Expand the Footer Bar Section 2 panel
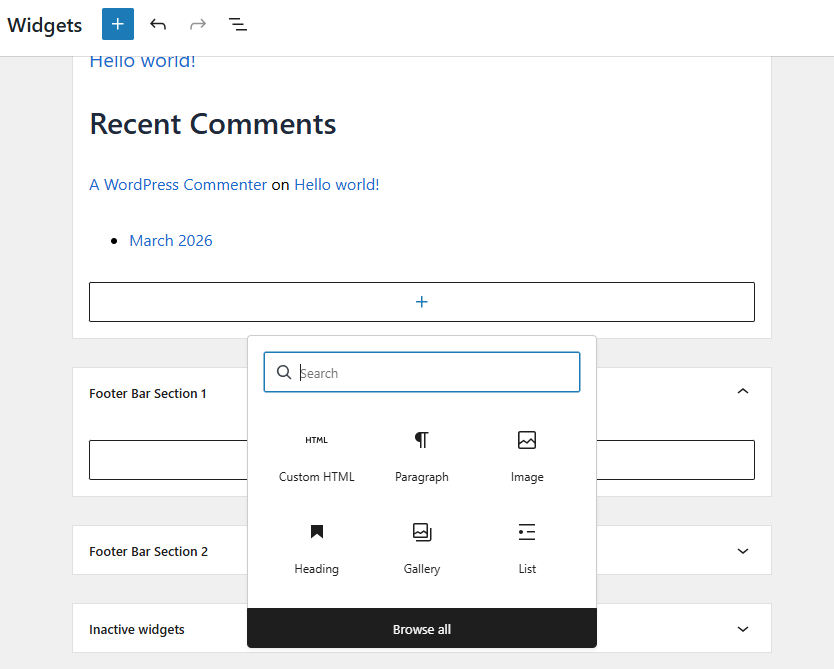This screenshot has height=669, width=834. click(742, 551)
